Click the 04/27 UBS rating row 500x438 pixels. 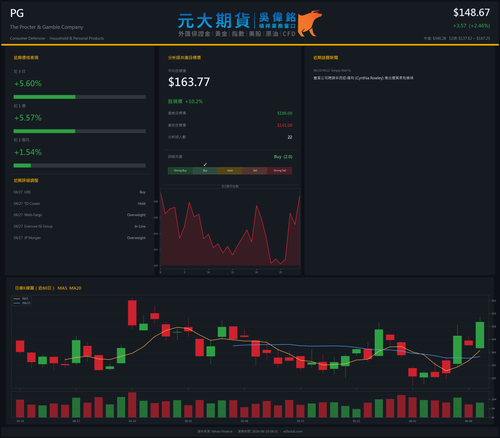(x=80, y=192)
